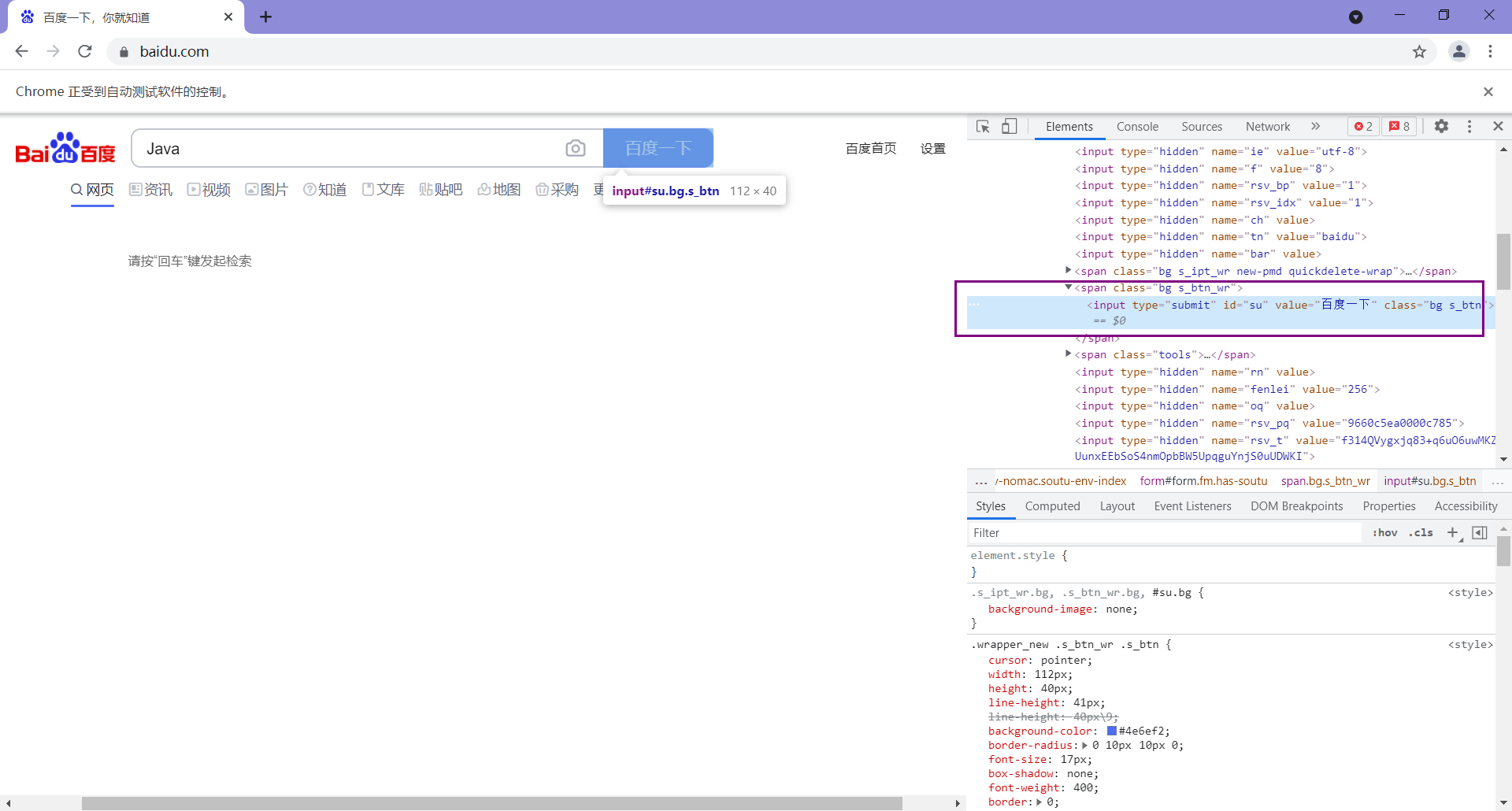Click the Baidu logo

click(x=65, y=148)
